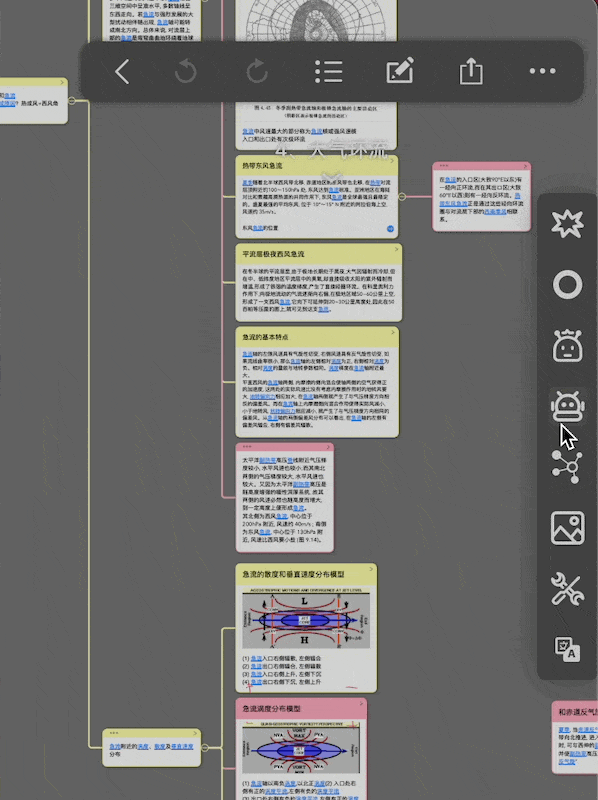Select the 急流的基本特点 card title
The image size is (598, 800).
click(x=265, y=337)
